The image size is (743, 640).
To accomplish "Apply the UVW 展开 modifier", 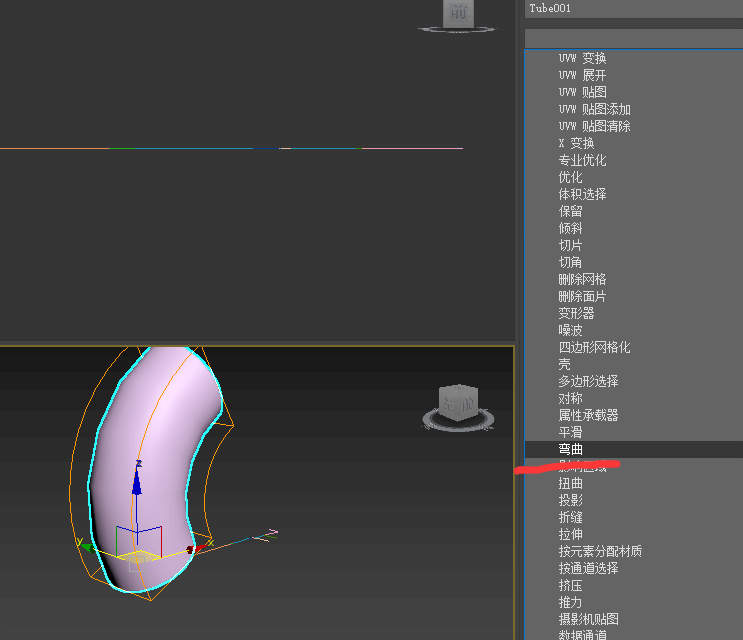I will pyautogui.click(x=582, y=75).
